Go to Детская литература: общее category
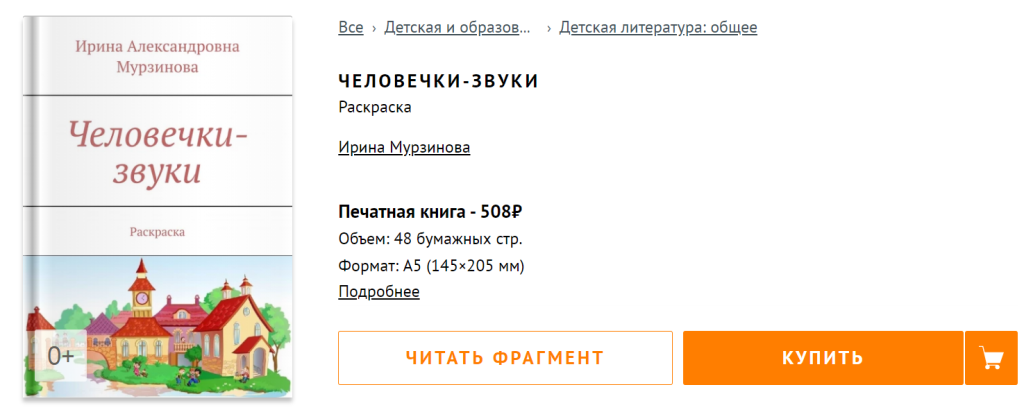The width and height of the screenshot is (1024, 419). click(658, 27)
